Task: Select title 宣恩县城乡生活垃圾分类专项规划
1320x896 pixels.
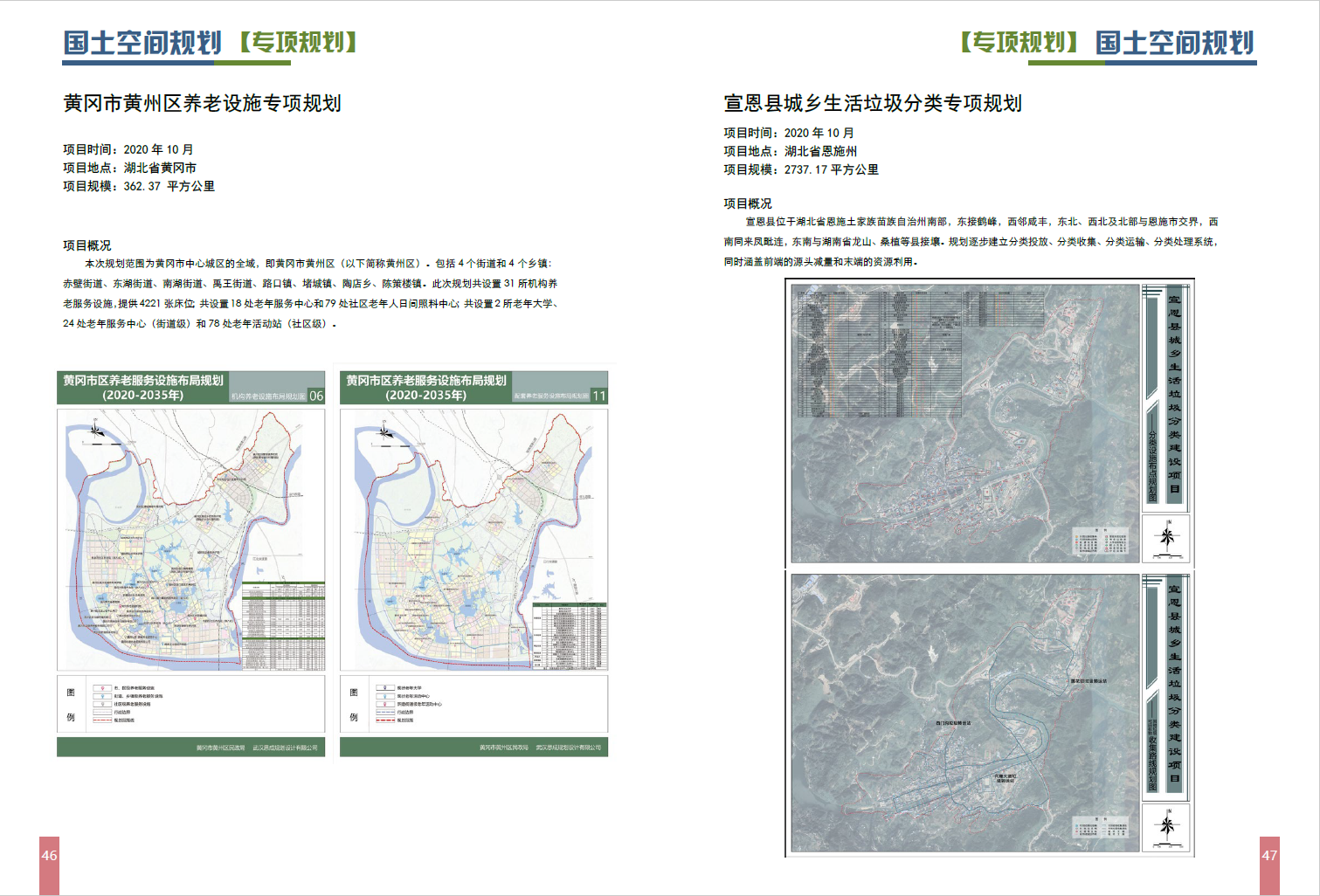Action: 873,103
